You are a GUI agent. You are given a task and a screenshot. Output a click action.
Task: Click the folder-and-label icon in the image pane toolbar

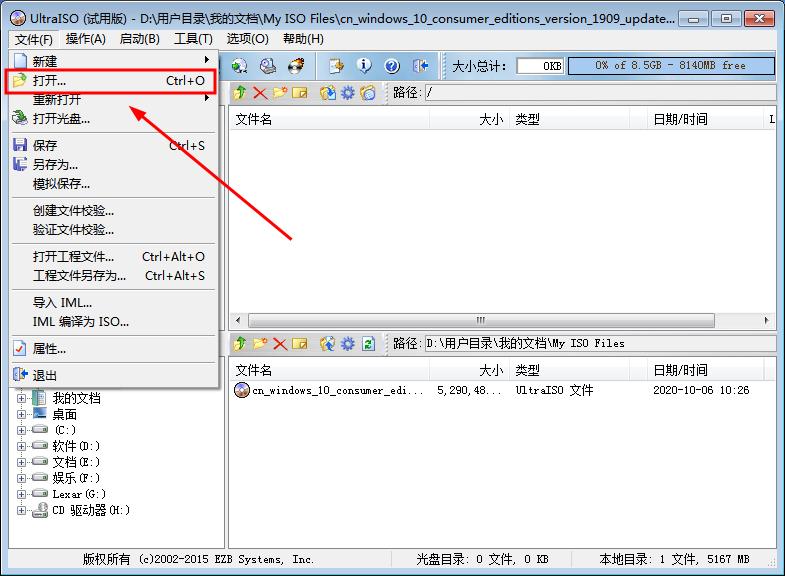coord(367,93)
